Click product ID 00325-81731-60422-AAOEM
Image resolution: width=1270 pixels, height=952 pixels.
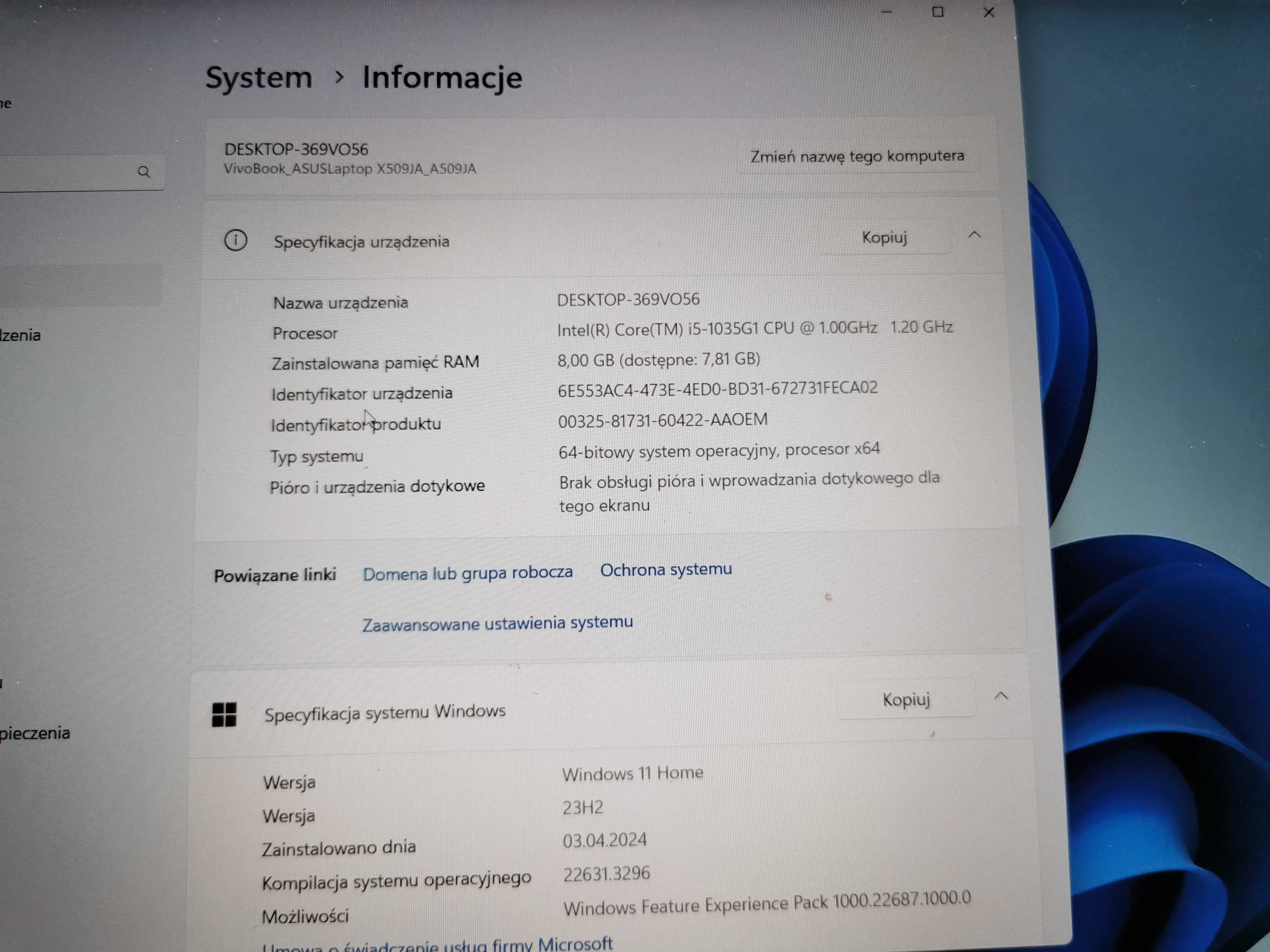pyautogui.click(x=663, y=420)
